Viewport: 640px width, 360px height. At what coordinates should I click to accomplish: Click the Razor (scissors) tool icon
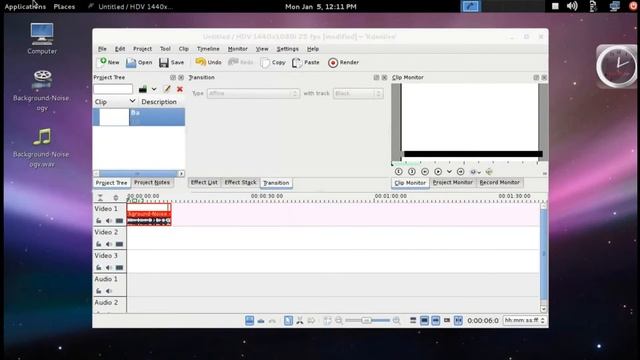pyautogui.click(x=300, y=321)
